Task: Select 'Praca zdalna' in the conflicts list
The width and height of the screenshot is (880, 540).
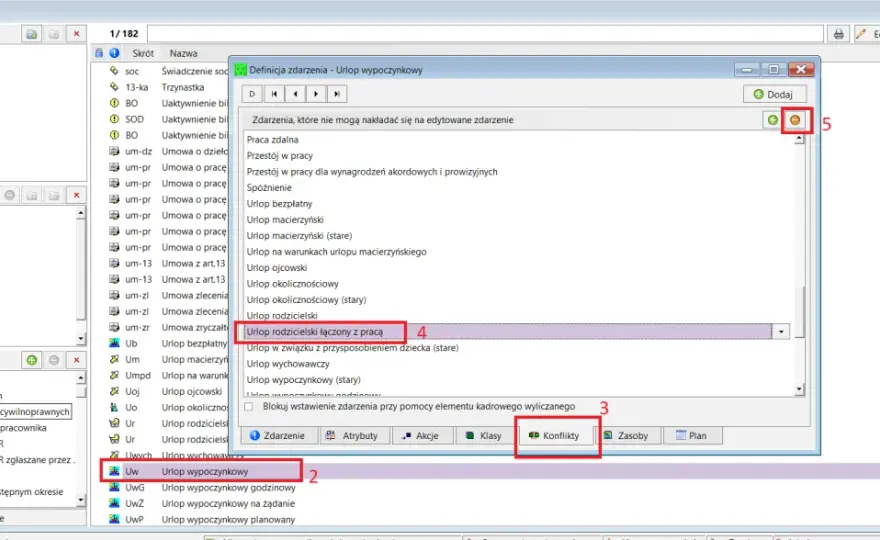Action: pyautogui.click(x=273, y=140)
